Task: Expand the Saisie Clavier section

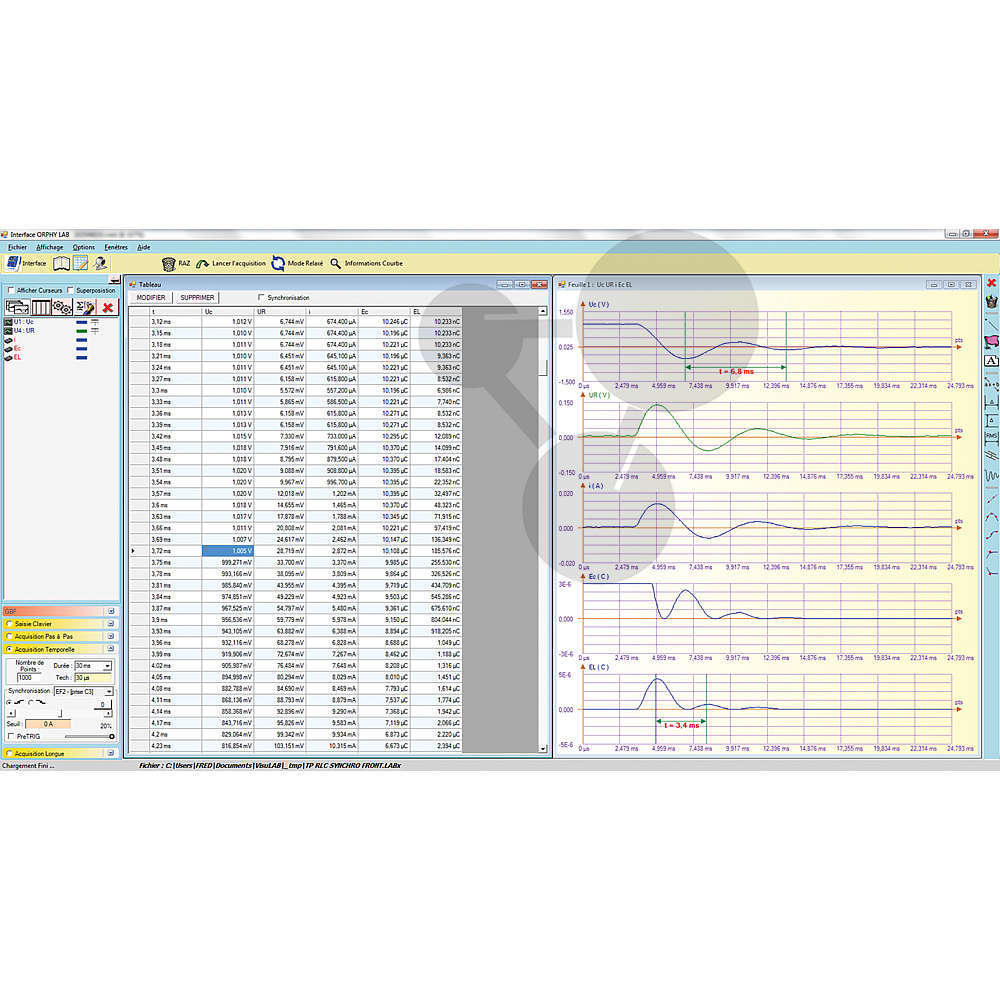Action: [x=111, y=624]
